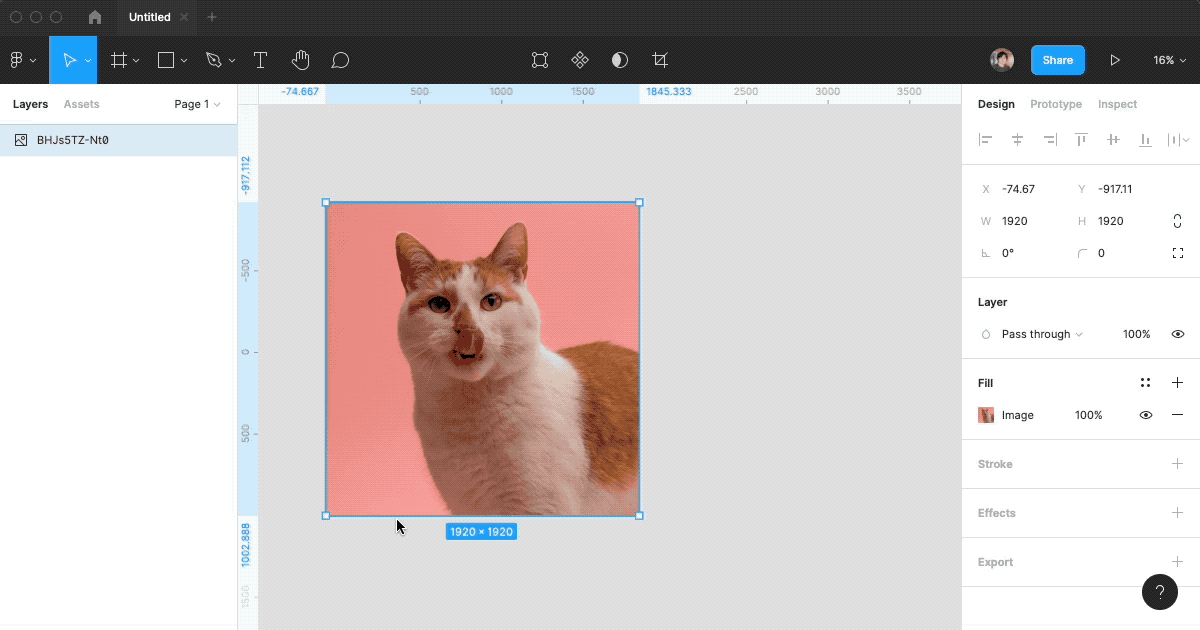Click the Share button
The height and width of the screenshot is (630, 1200).
1057,60
